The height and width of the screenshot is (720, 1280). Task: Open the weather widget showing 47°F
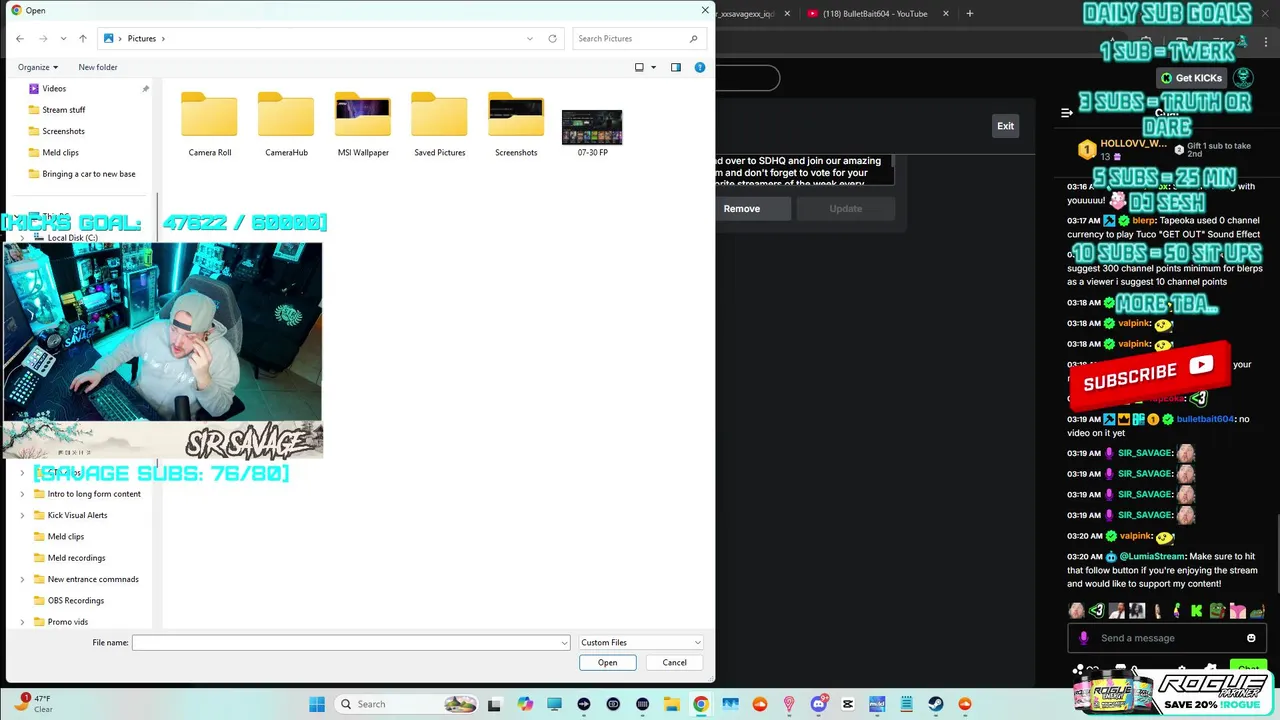pyautogui.click(x=32, y=703)
